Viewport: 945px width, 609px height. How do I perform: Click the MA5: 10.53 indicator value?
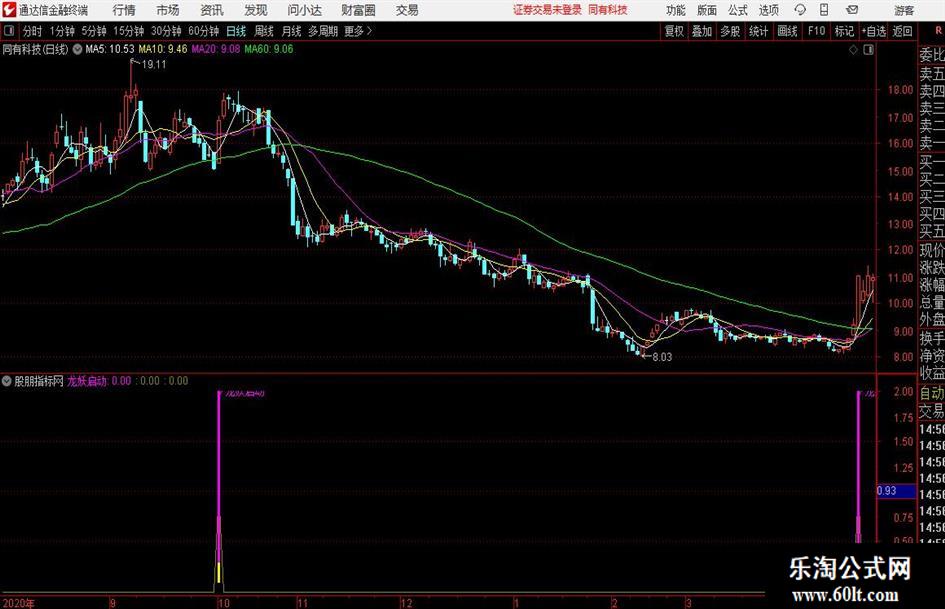pyautogui.click(x=110, y=49)
